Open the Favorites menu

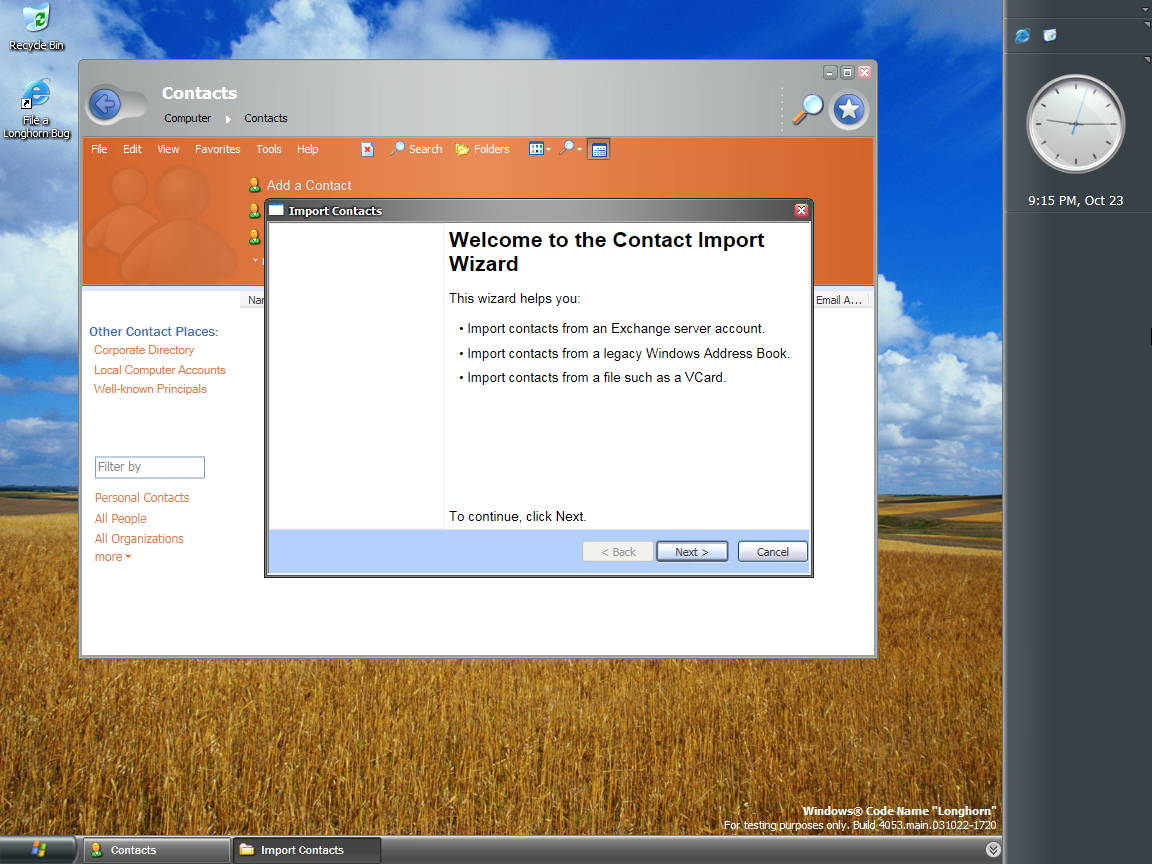pyautogui.click(x=217, y=149)
